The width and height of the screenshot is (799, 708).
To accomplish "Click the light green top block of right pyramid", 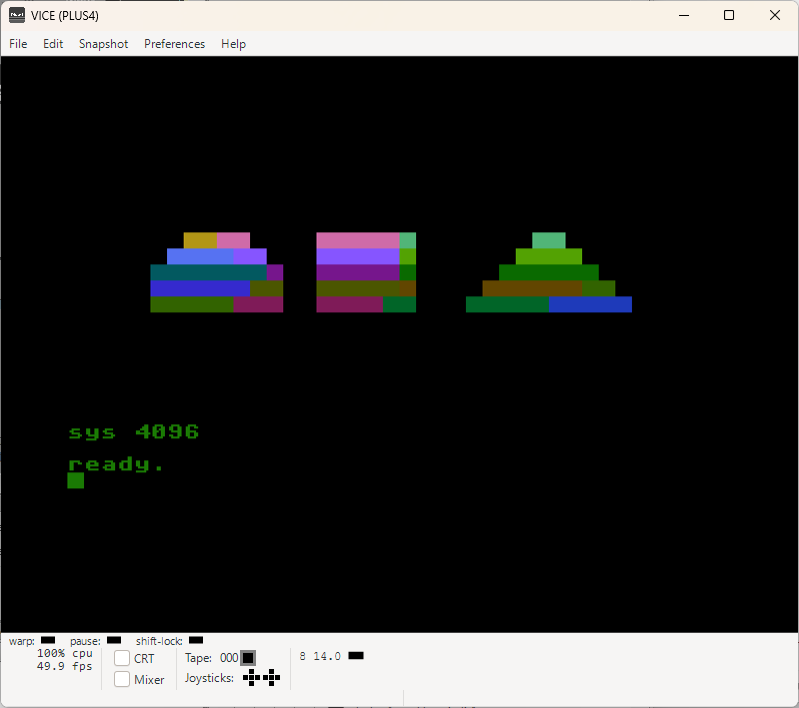I will [x=549, y=240].
